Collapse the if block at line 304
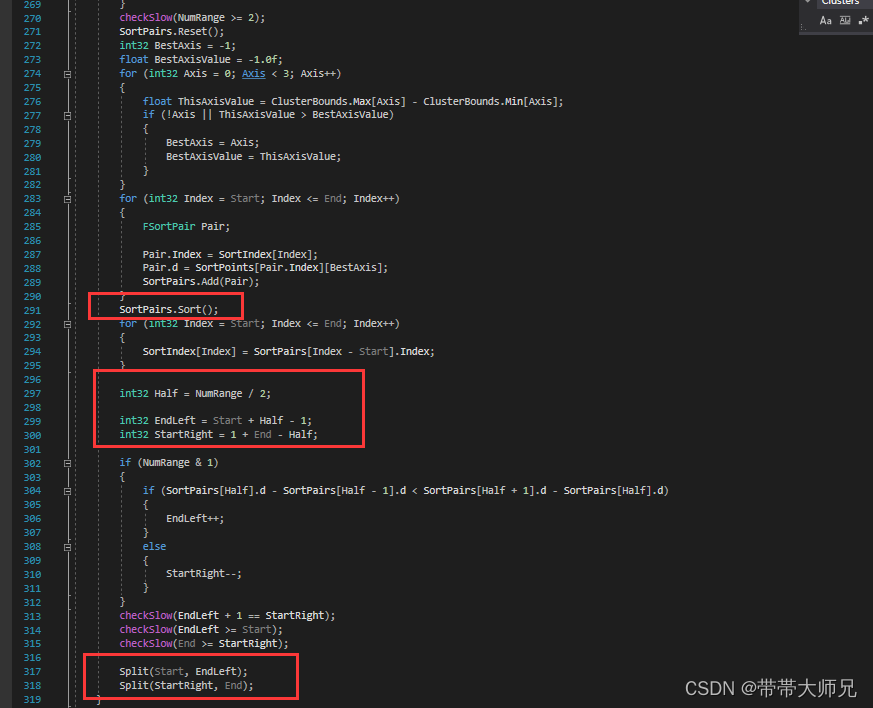The image size is (873, 708). 67,491
